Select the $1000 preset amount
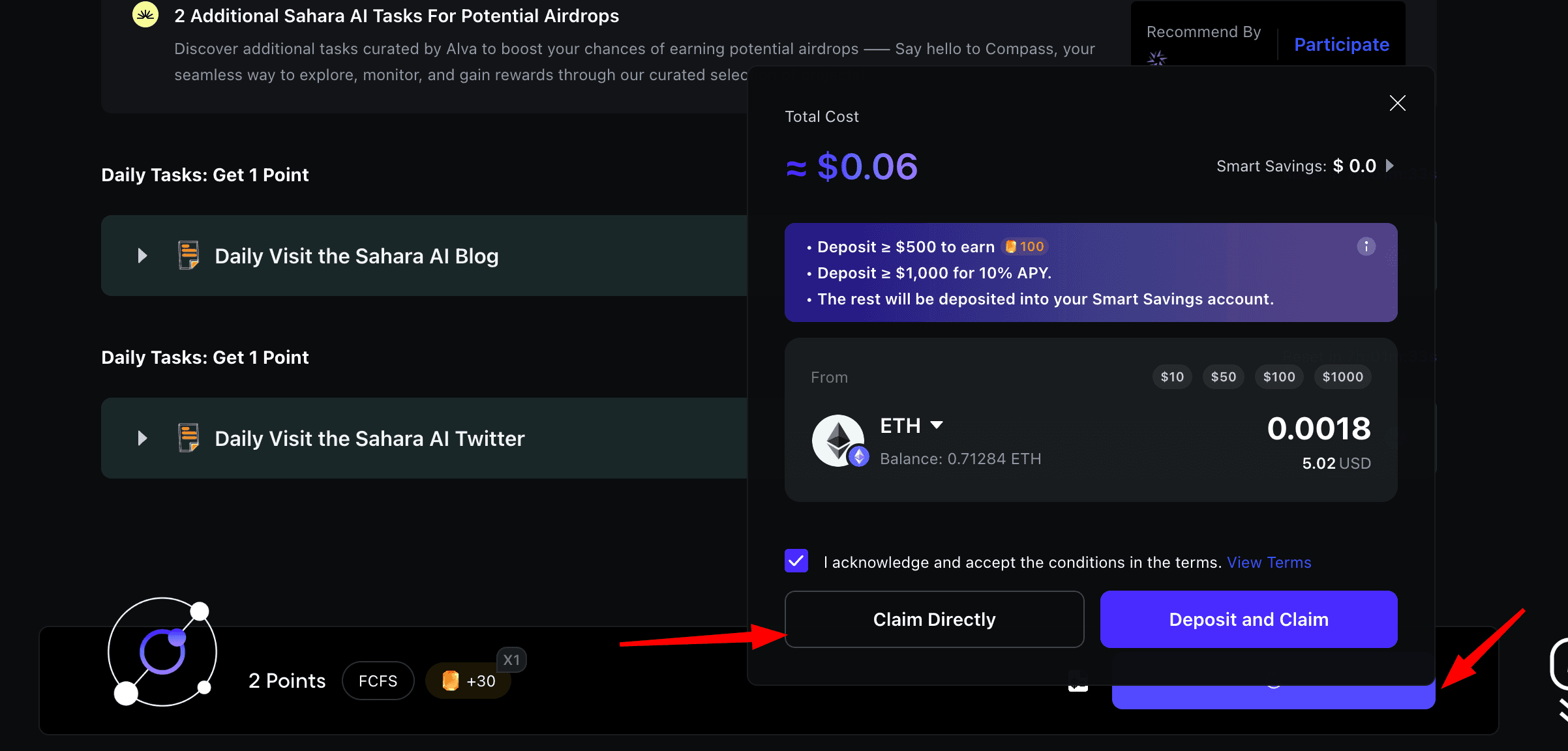1568x751 pixels. [1342, 377]
